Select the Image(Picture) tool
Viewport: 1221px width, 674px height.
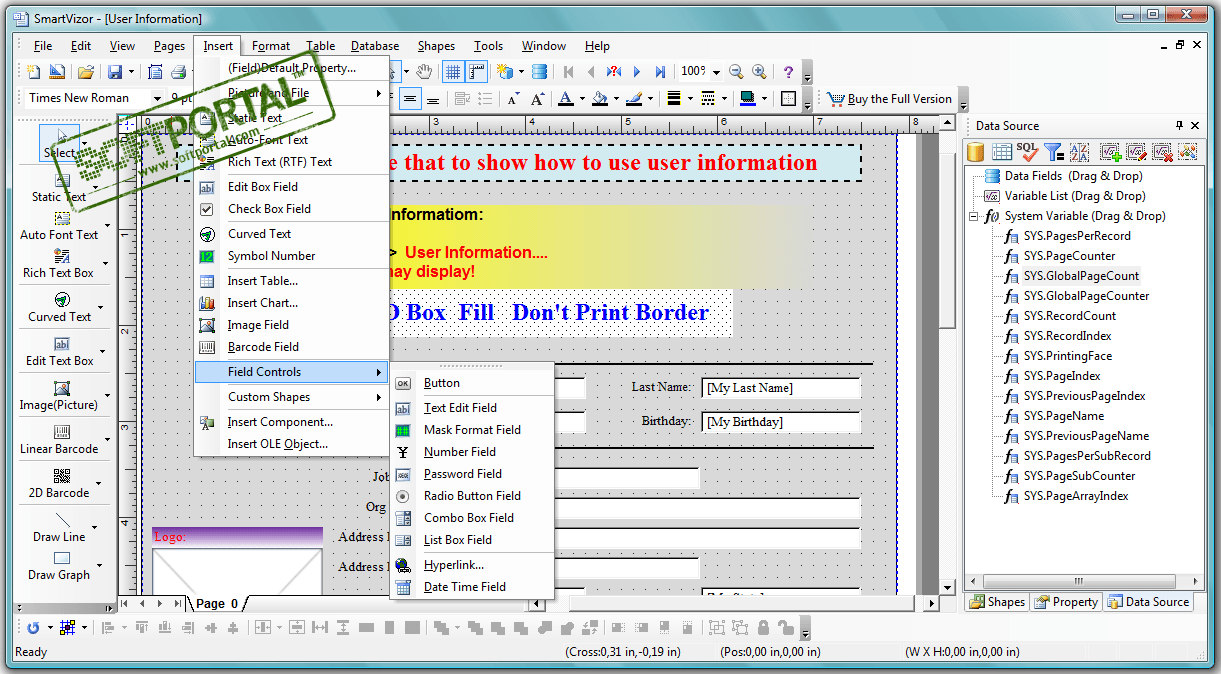pos(59,395)
